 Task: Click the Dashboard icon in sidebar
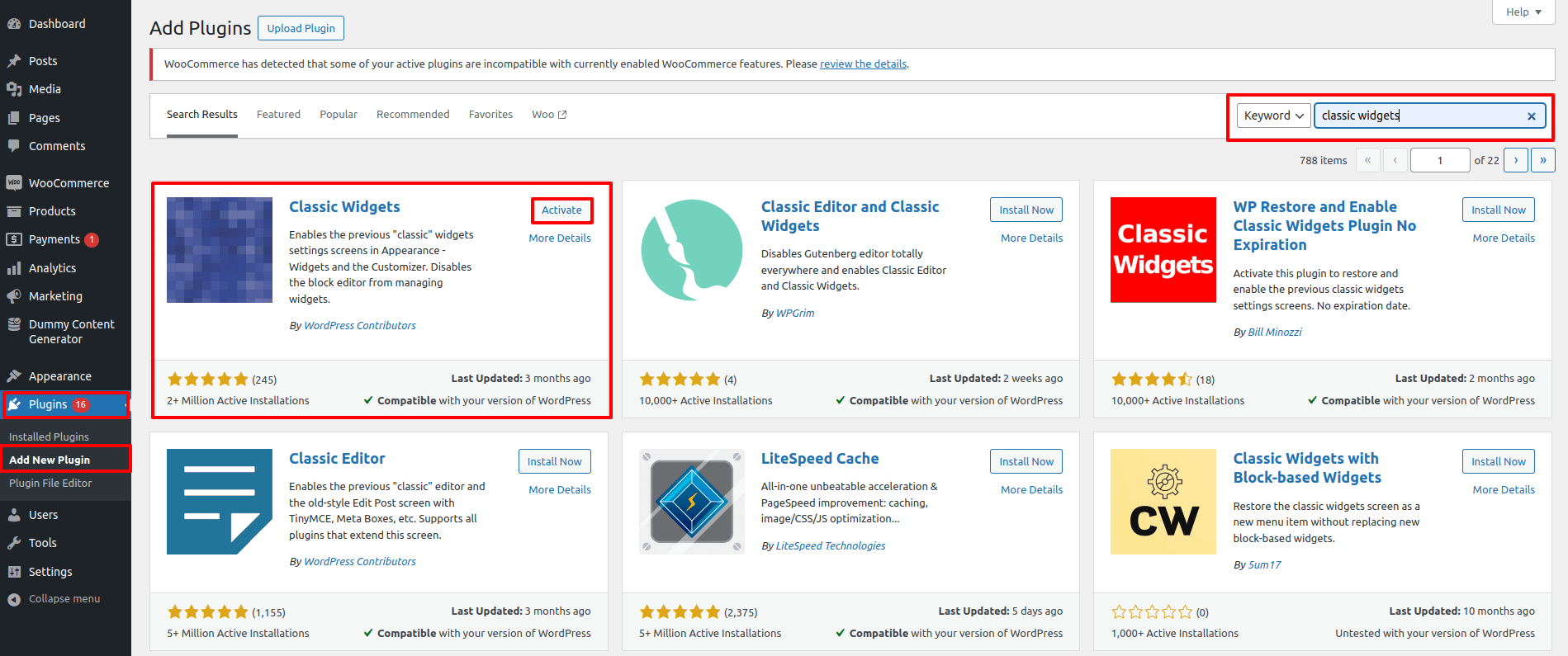click(x=14, y=24)
